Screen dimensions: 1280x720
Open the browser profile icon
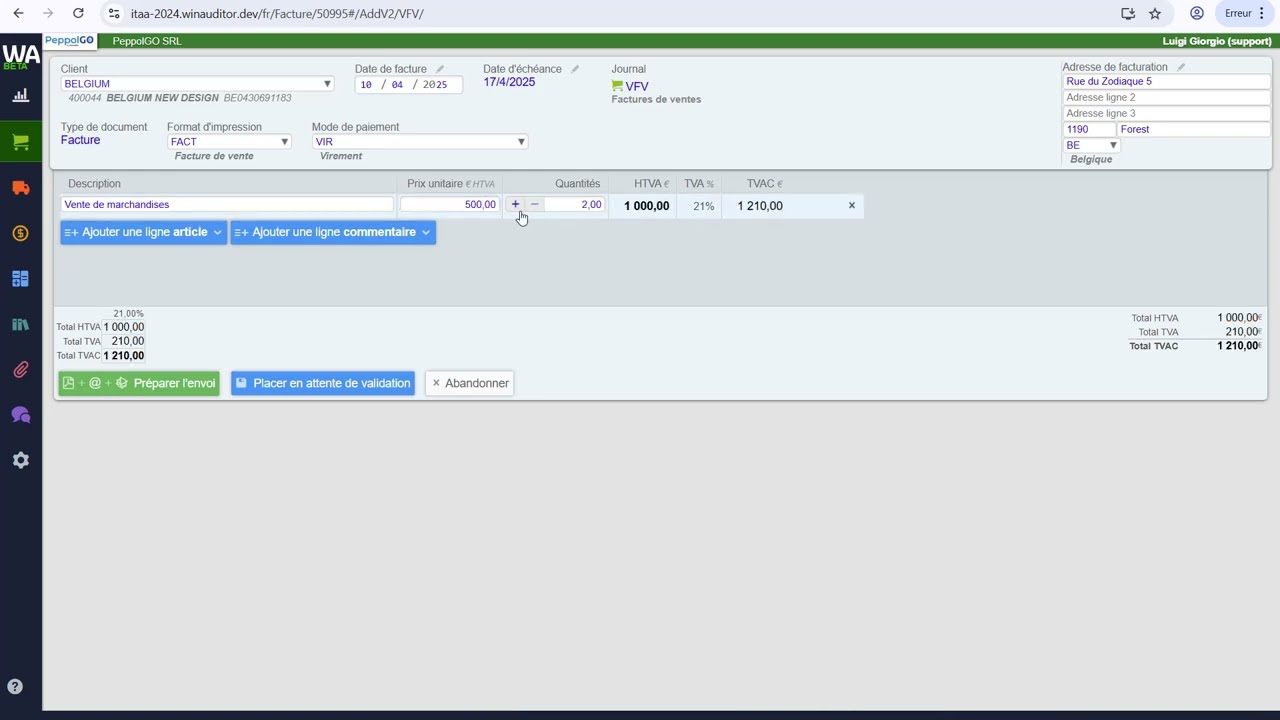pos(1196,13)
